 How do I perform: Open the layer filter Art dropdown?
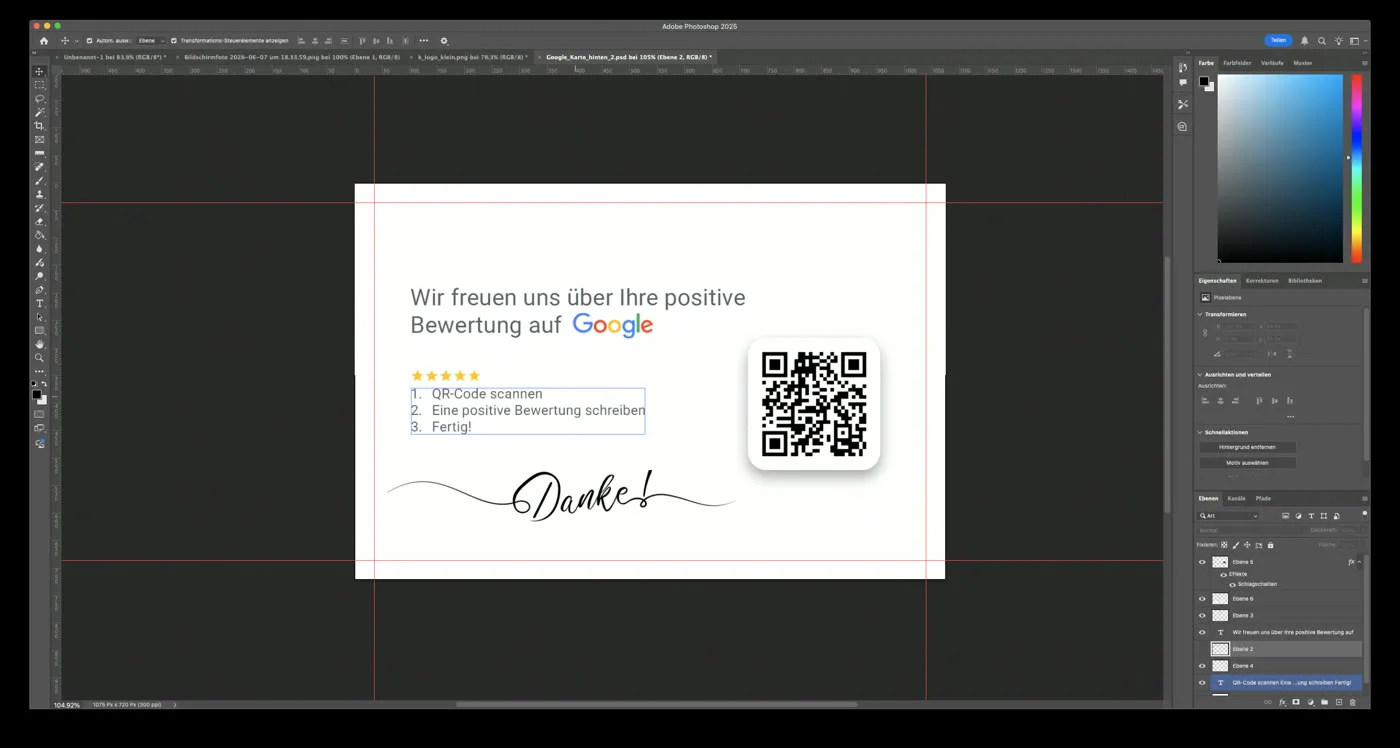point(1229,516)
